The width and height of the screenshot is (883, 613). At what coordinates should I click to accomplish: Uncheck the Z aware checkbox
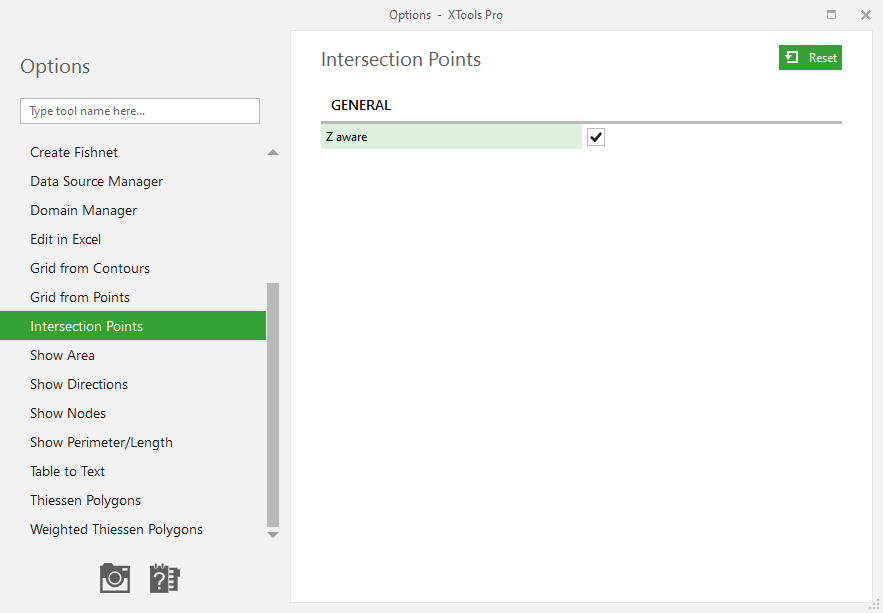596,137
